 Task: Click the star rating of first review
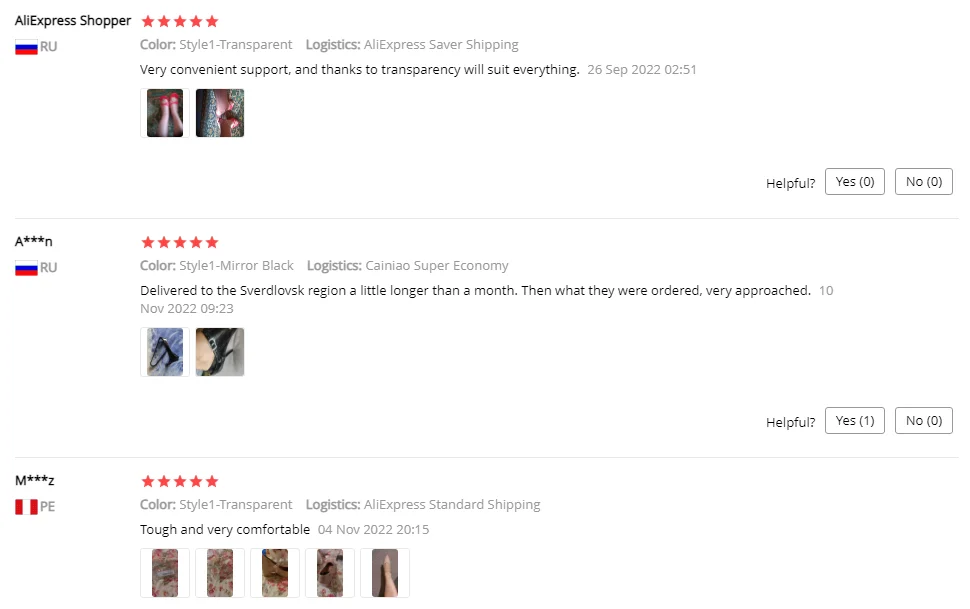tap(179, 22)
